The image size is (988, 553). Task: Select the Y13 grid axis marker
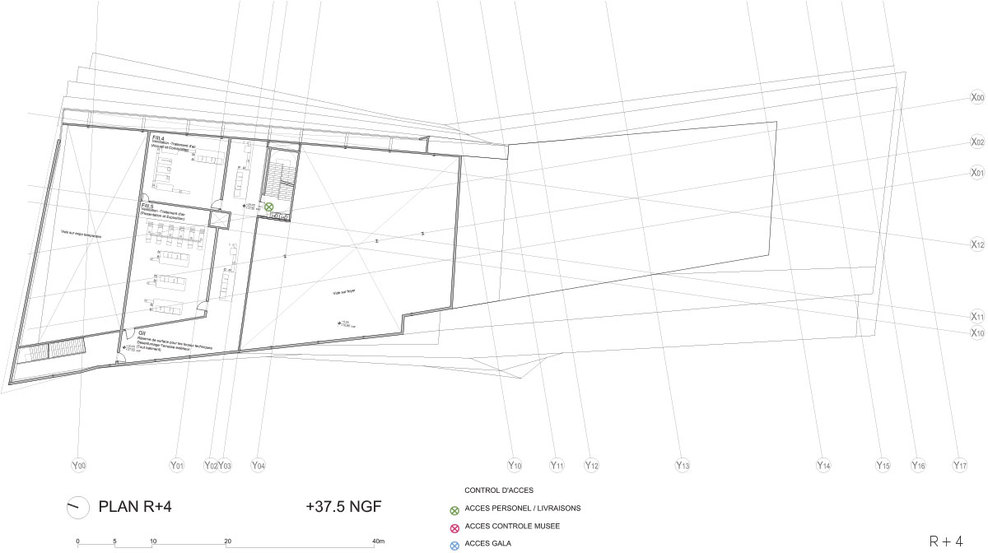coord(682,465)
